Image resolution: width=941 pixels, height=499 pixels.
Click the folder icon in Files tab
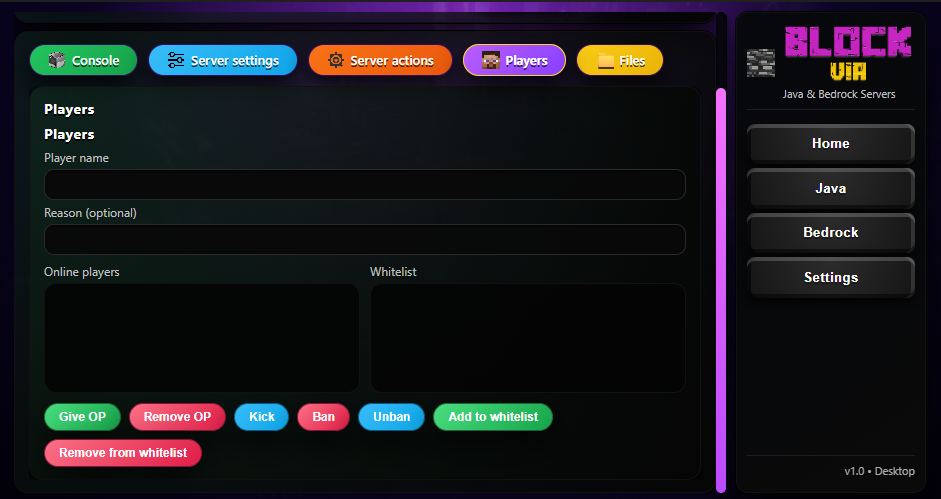(605, 61)
